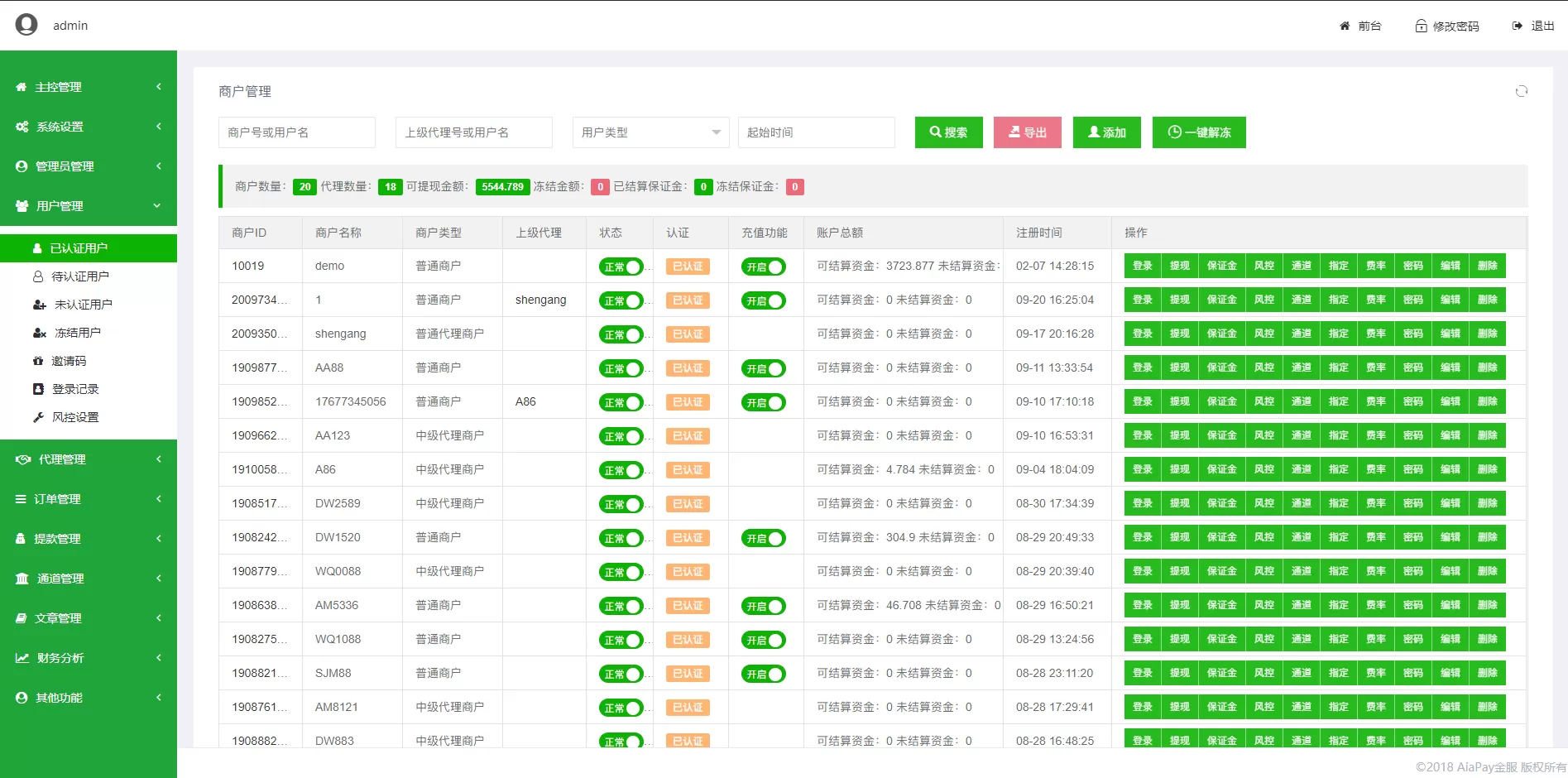
Task: Click the 已认证 orange badge for AA88
Action: [688, 368]
